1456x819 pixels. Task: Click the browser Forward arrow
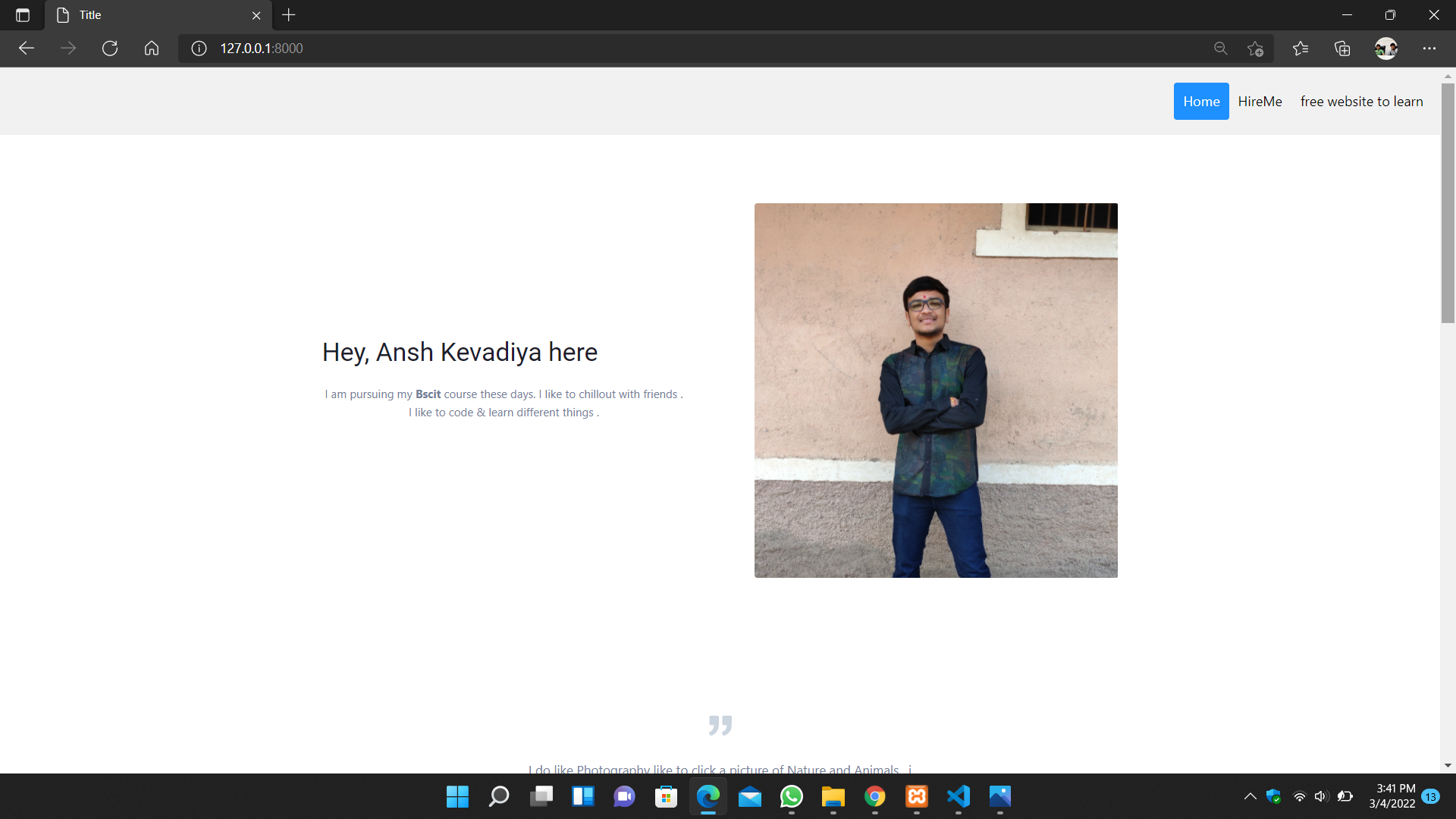tap(68, 49)
